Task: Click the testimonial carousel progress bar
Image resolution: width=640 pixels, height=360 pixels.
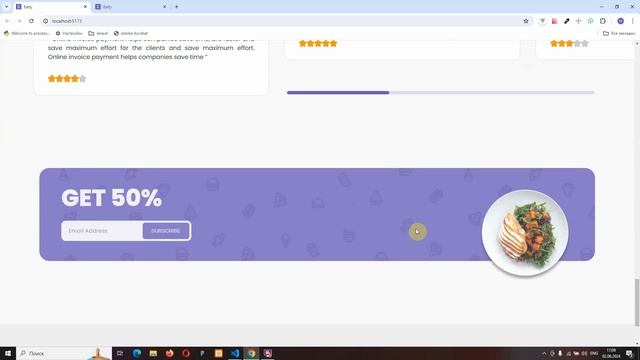Action: tap(440, 93)
